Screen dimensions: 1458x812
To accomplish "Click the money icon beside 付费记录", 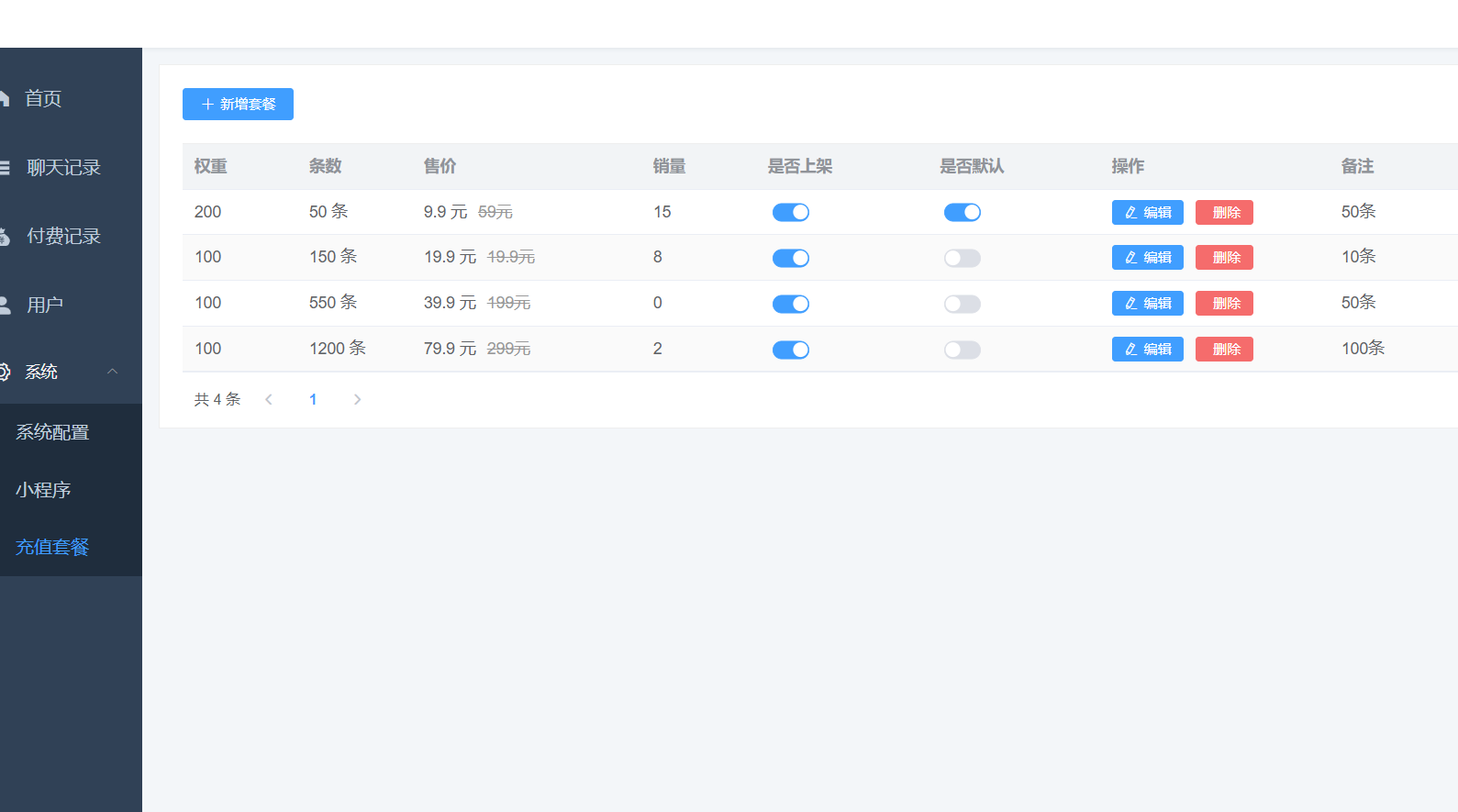I will coord(4,237).
